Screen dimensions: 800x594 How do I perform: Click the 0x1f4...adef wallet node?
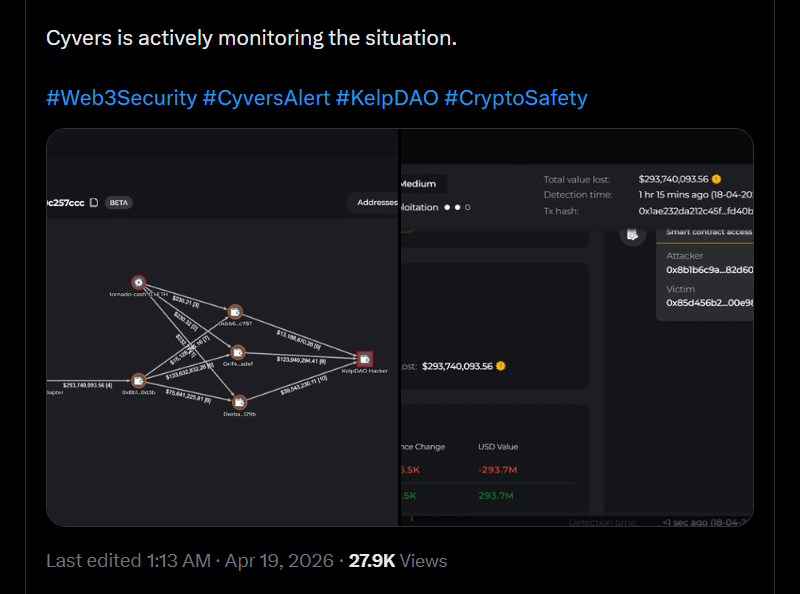pyautogui.click(x=238, y=352)
